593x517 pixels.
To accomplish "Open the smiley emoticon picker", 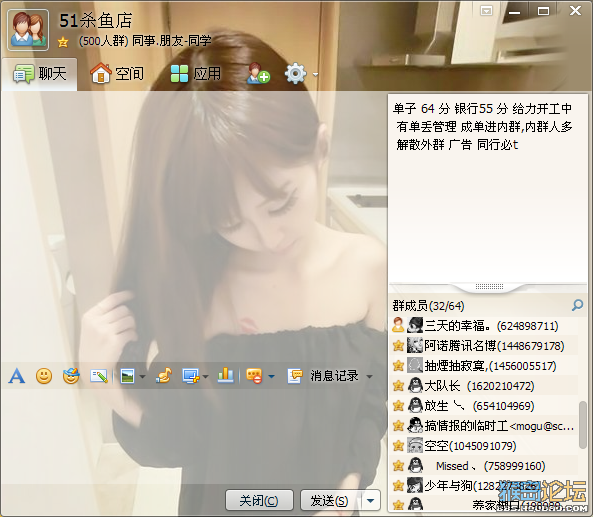I will tap(44, 376).
